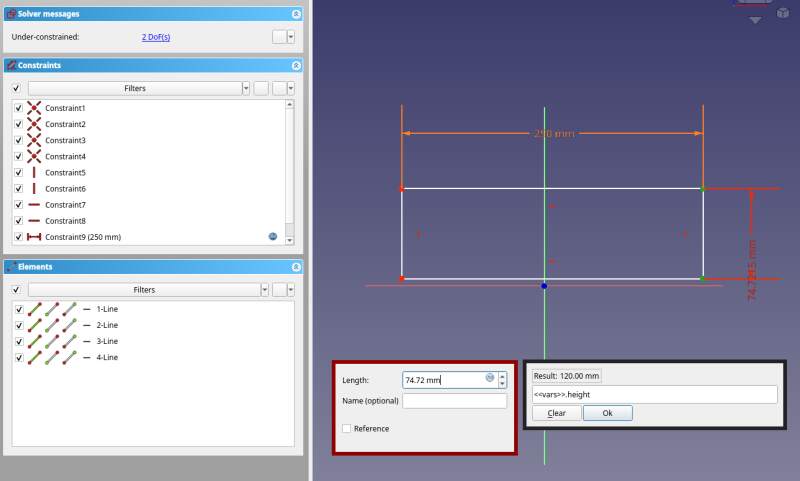Select the Constraint7 horizontal icon
The width and height of the screenshot is (800, 481).
pos(34,205)
